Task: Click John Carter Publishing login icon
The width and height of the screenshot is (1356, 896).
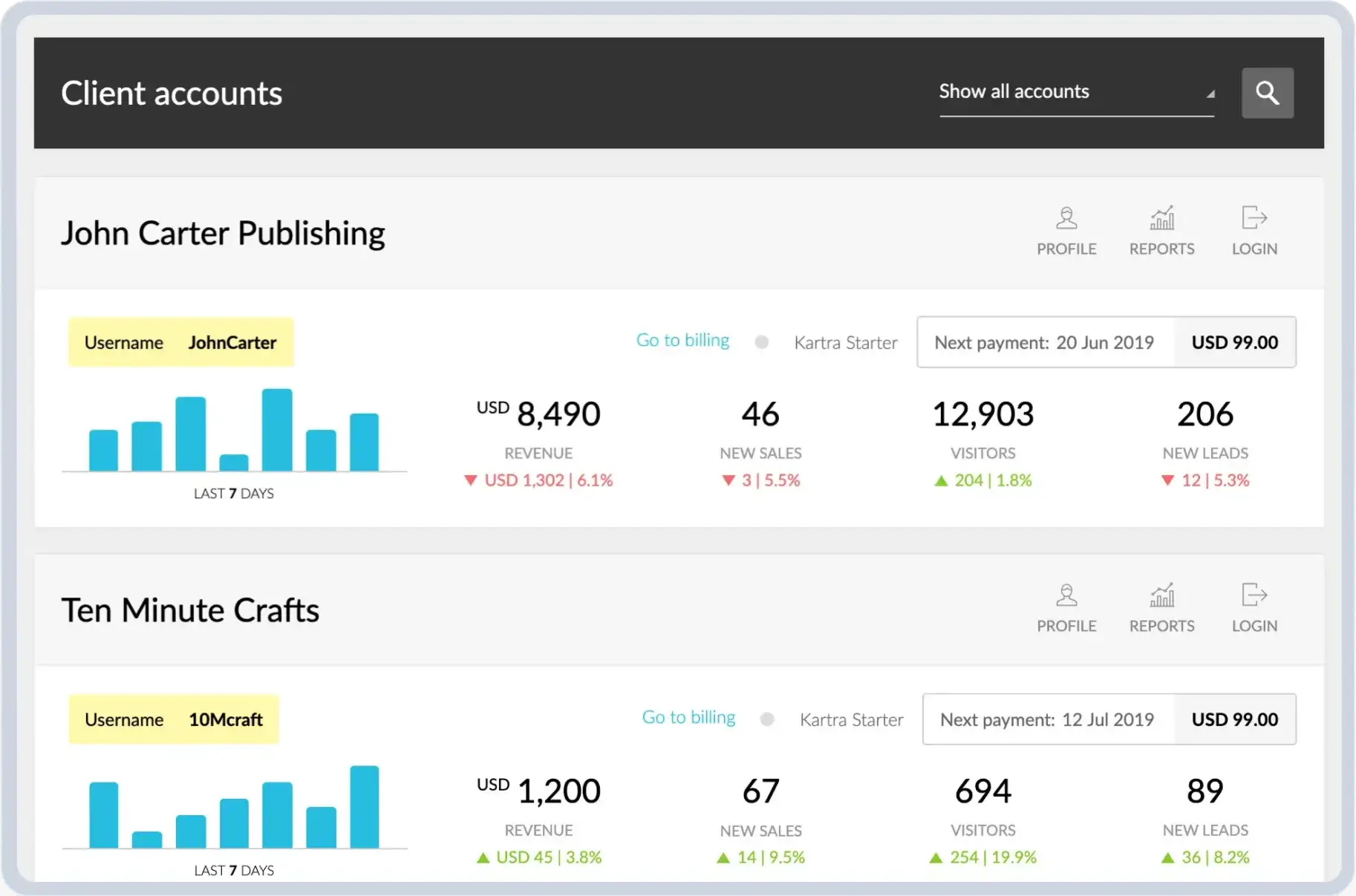Action: [1254, 219]
